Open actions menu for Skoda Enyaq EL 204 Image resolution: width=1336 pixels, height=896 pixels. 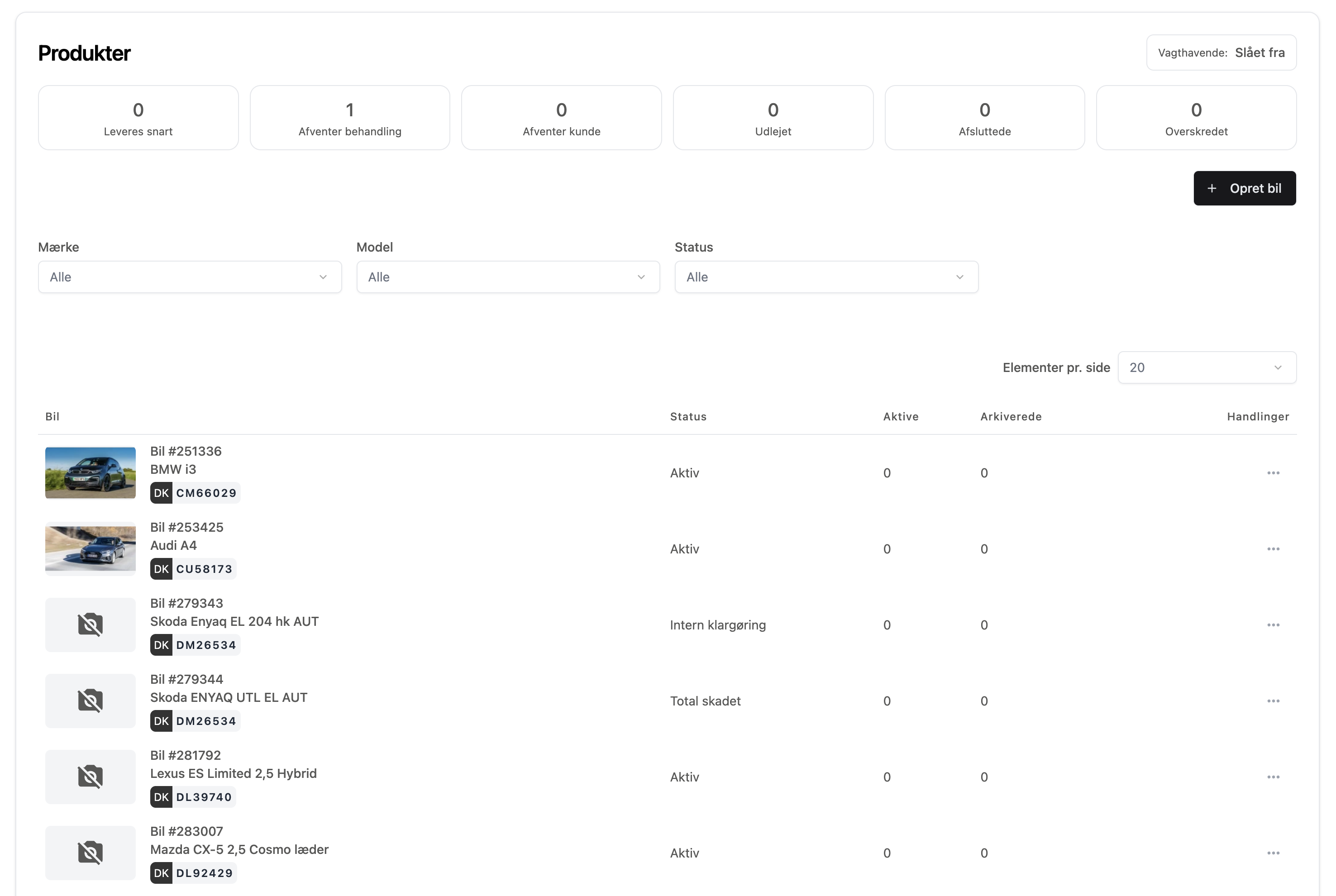[1273, 624]
